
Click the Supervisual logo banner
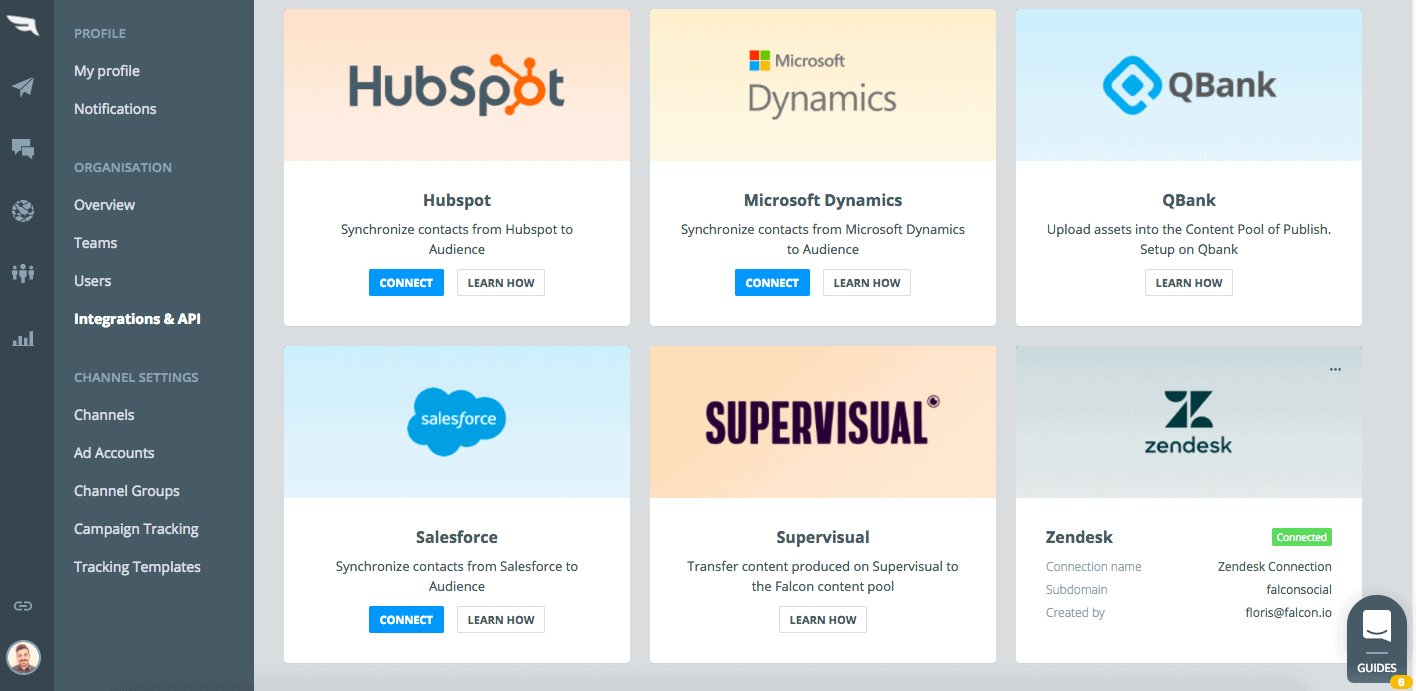point(822,422)
